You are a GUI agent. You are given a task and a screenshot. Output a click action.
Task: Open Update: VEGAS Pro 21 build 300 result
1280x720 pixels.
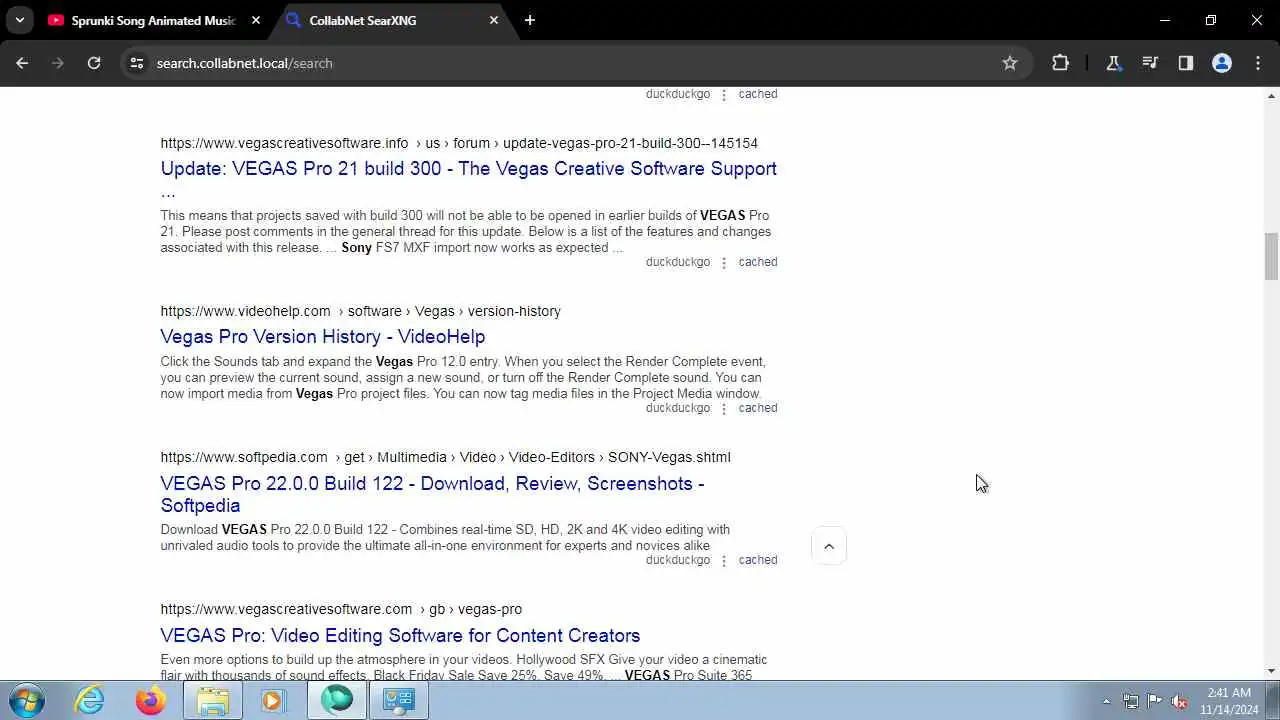click(468, 179)
